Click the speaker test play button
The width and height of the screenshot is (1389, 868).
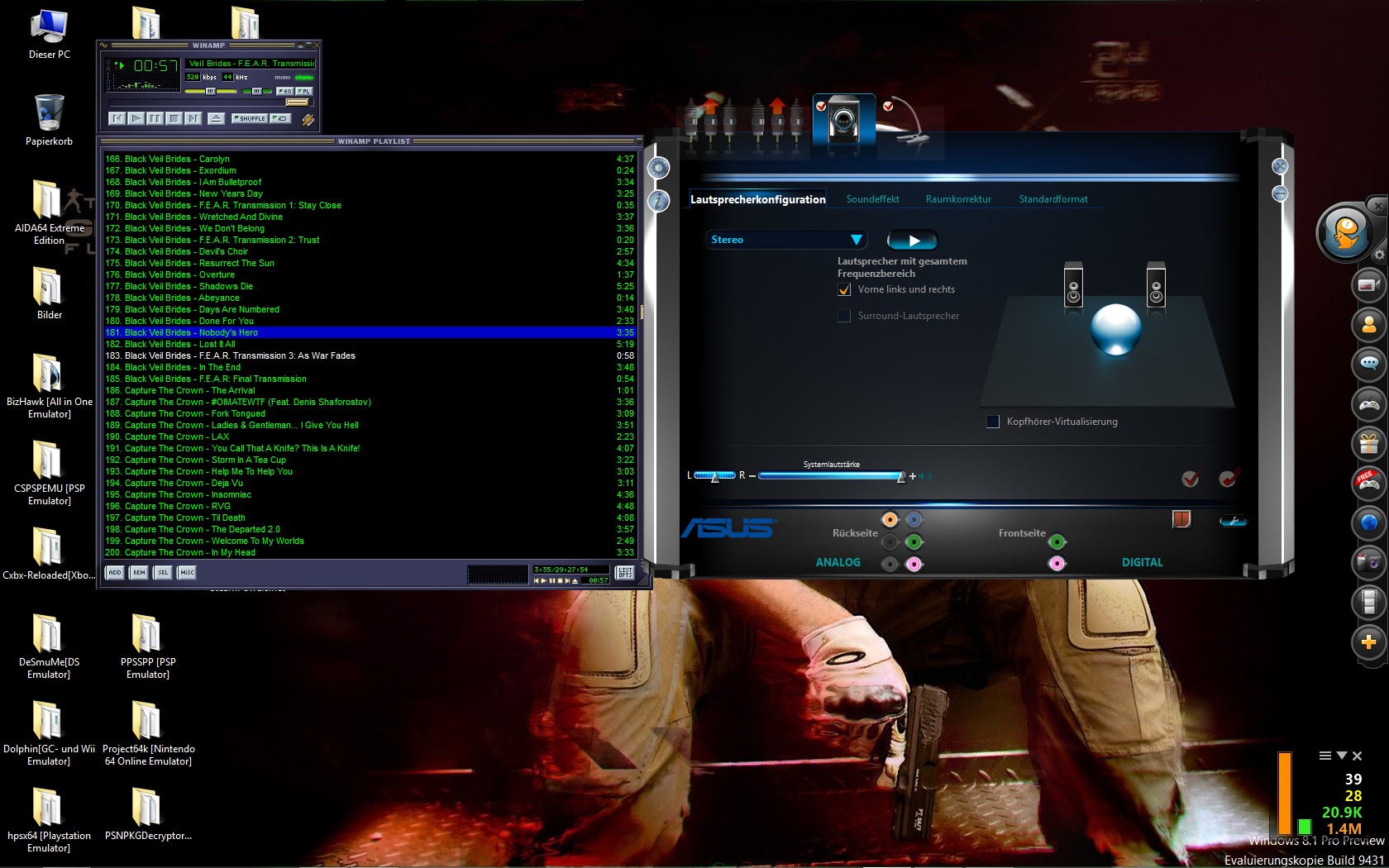913,241
